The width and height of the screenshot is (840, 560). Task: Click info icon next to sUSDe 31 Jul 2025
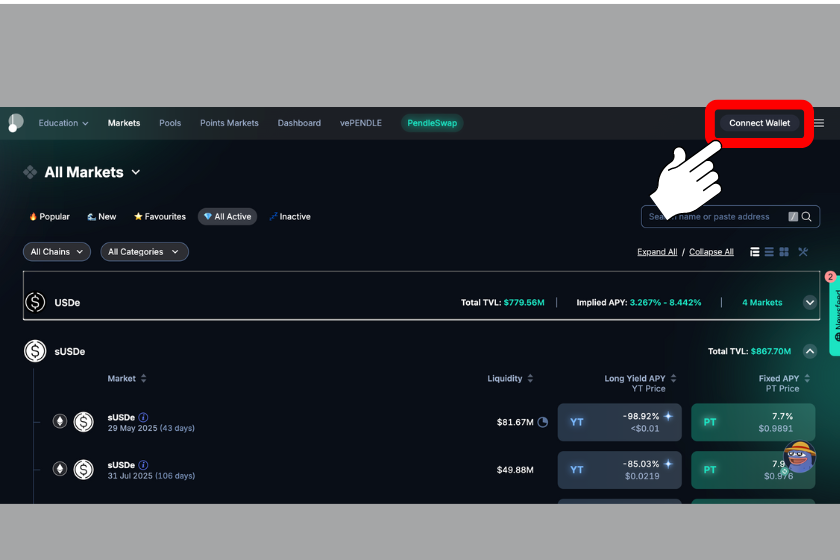point(143,465)
